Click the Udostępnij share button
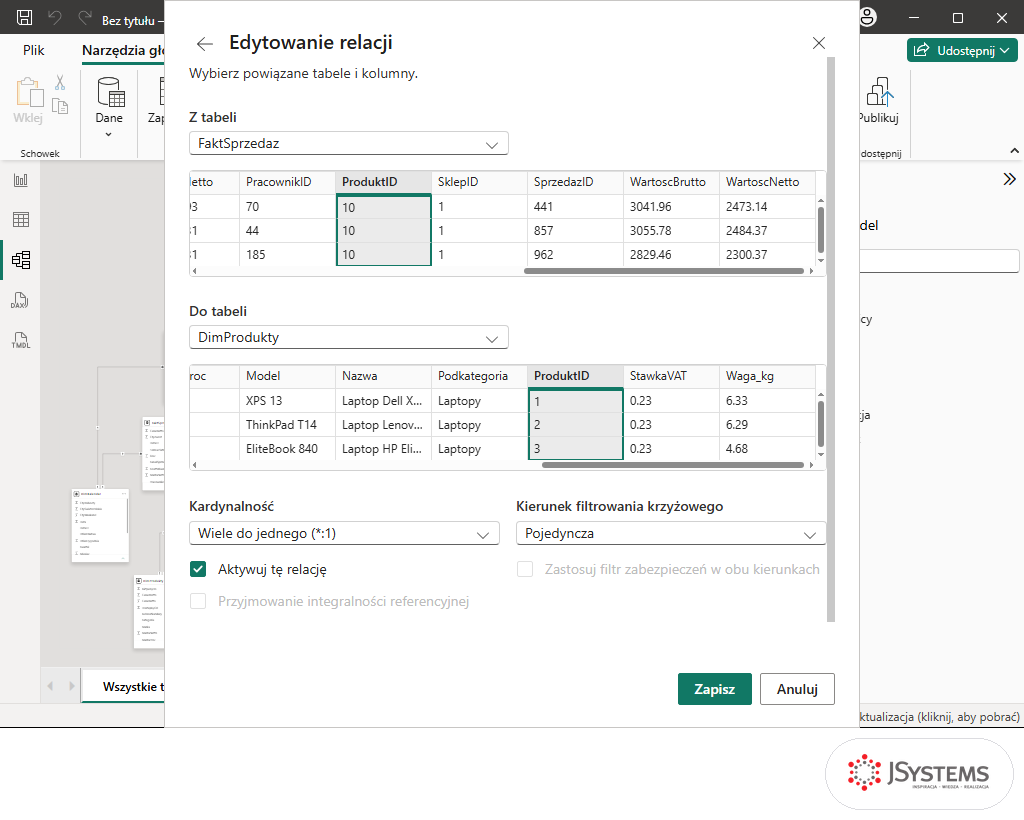1024x820 pixels. point(962,50)
